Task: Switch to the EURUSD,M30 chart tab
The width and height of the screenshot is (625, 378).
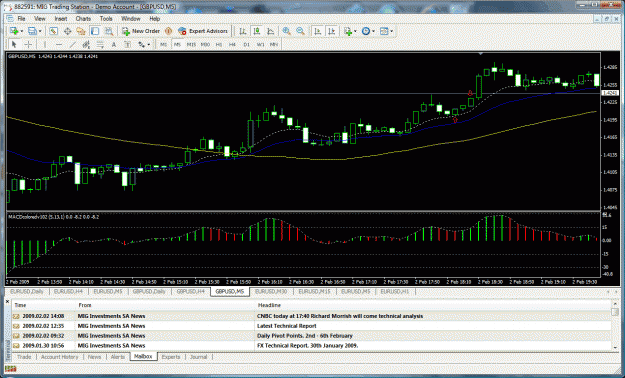Action: click(x=271, y=292)
